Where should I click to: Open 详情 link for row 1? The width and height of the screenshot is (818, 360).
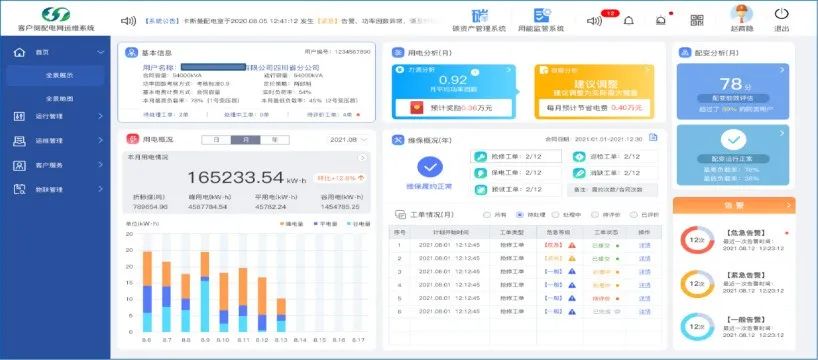click(x=645, y=245)
